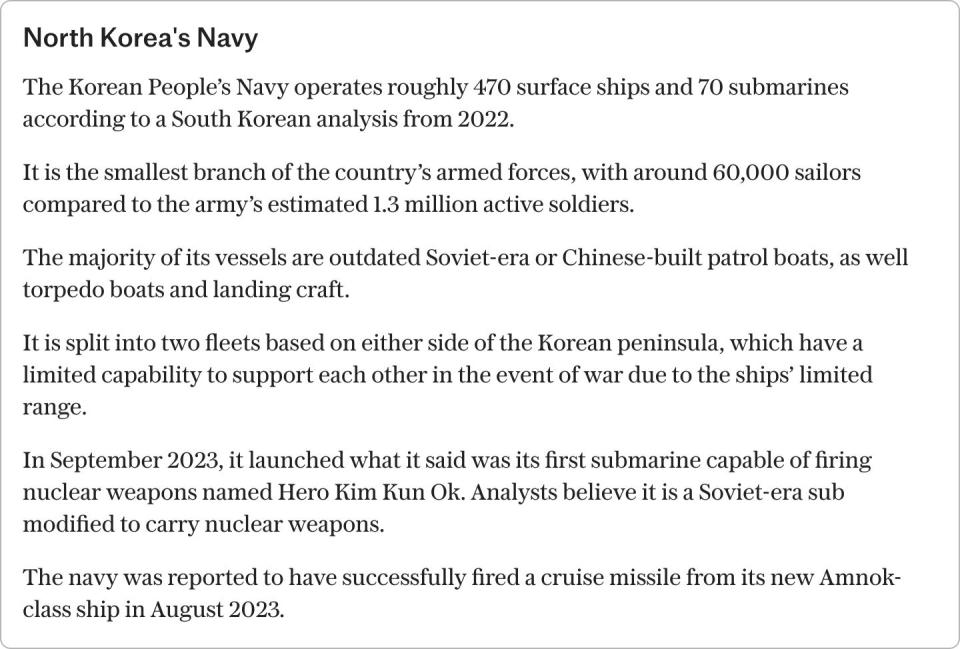The image size is (960, 649).
Task: Click the text "60,000 sailors"
Action: click(787, 173)
